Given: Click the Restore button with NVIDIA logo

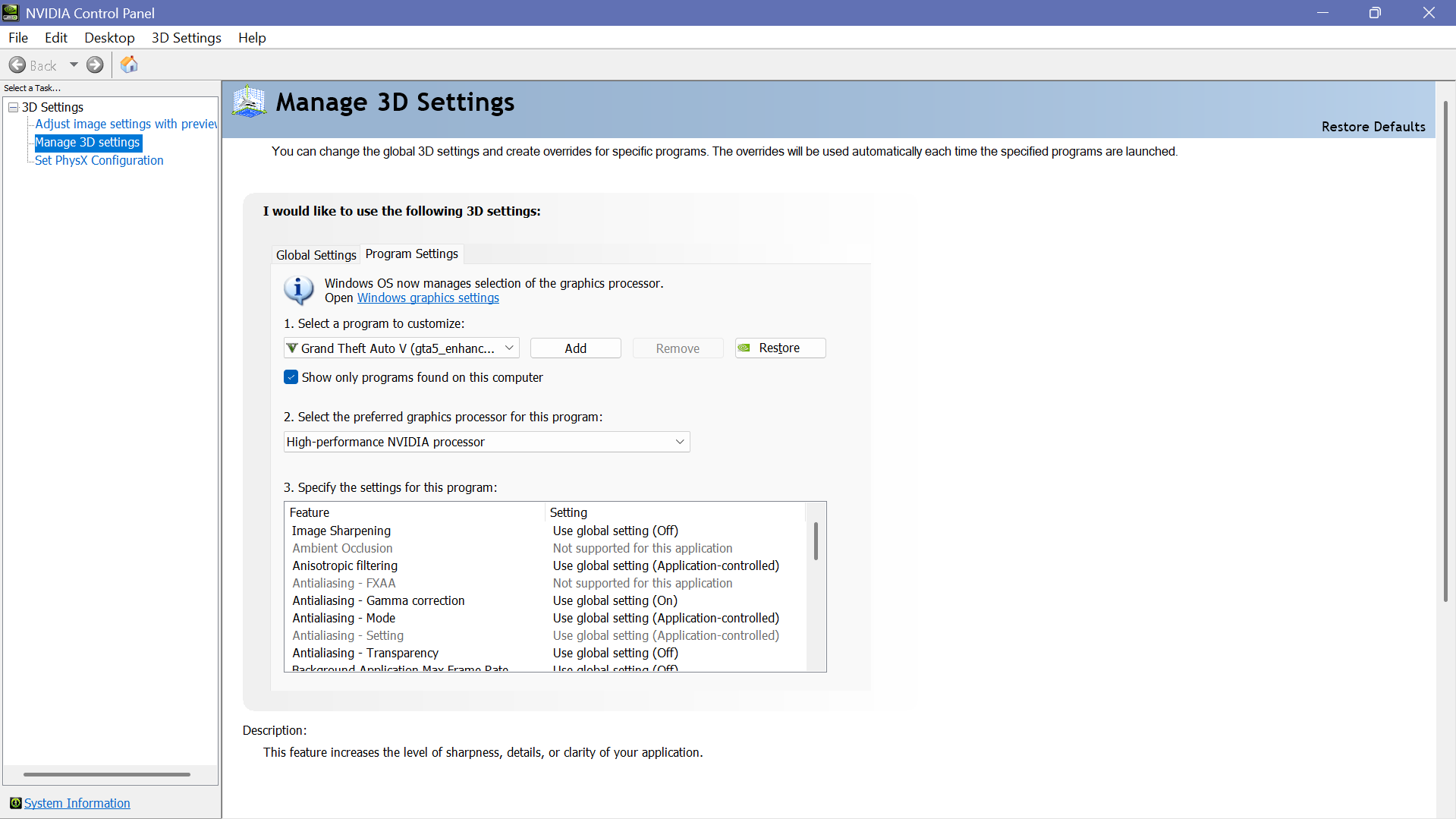Looking at the screenshot, I should pyautogui.click(x=780, y=348).
